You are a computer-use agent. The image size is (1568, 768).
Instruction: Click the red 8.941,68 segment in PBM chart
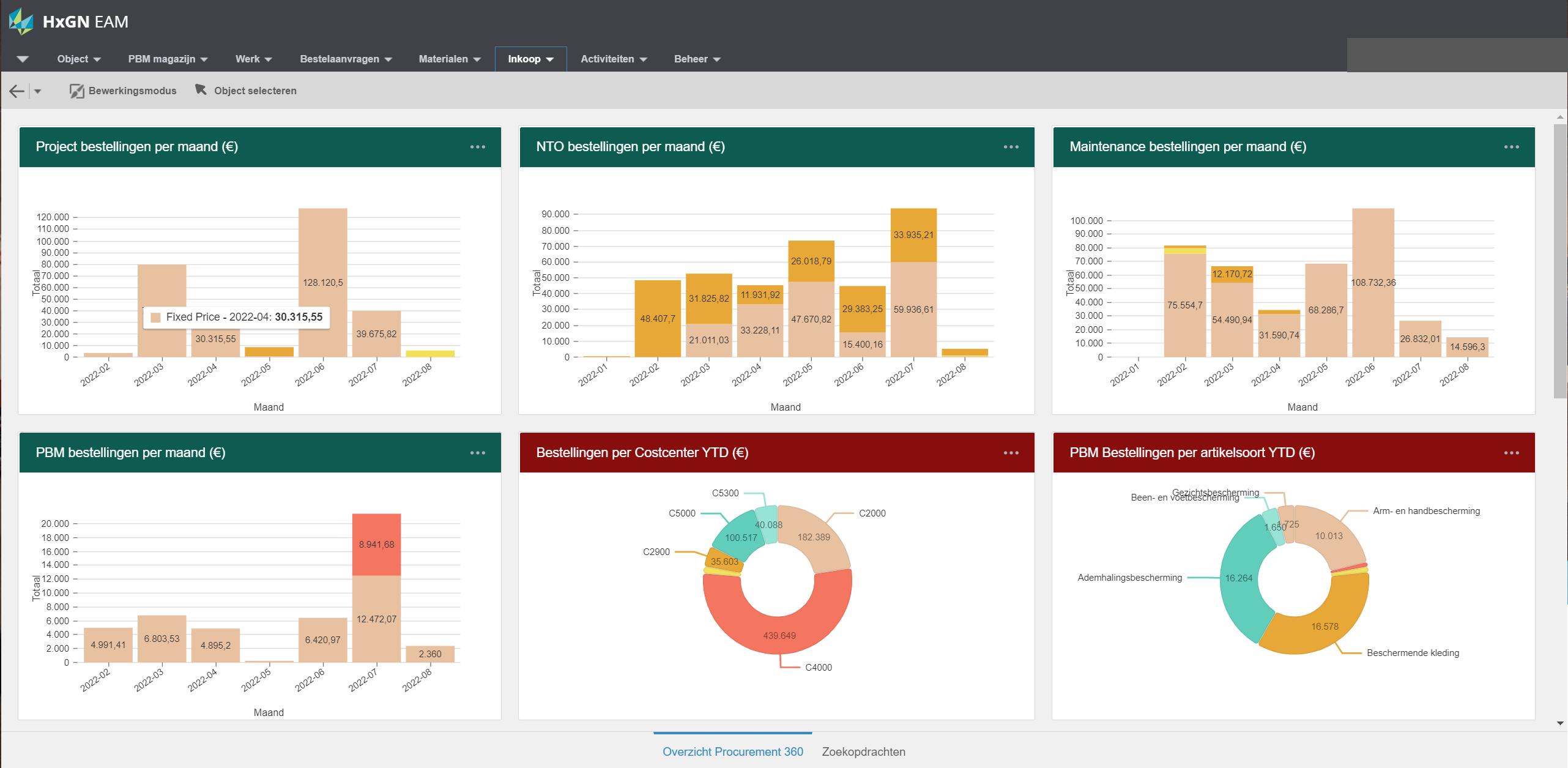376,545
